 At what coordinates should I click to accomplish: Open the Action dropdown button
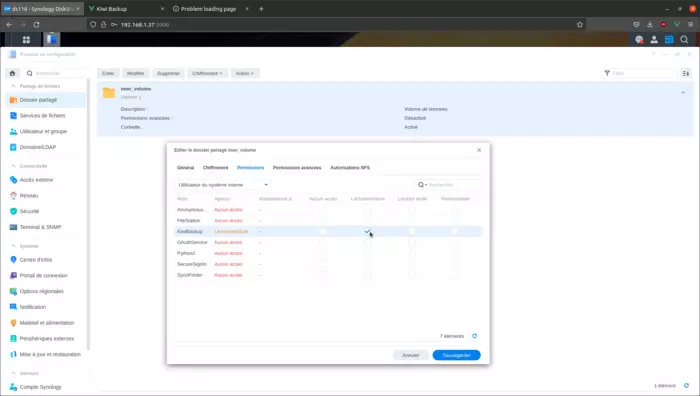245,73
